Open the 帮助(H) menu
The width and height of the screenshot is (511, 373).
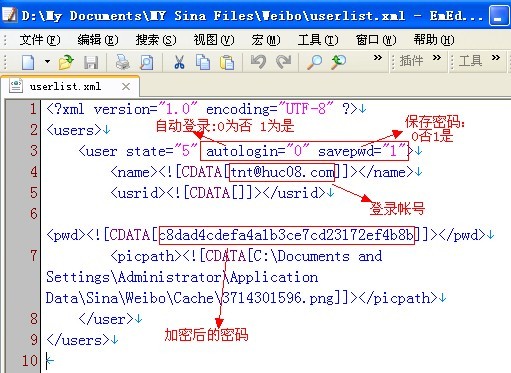coord(434,40)
